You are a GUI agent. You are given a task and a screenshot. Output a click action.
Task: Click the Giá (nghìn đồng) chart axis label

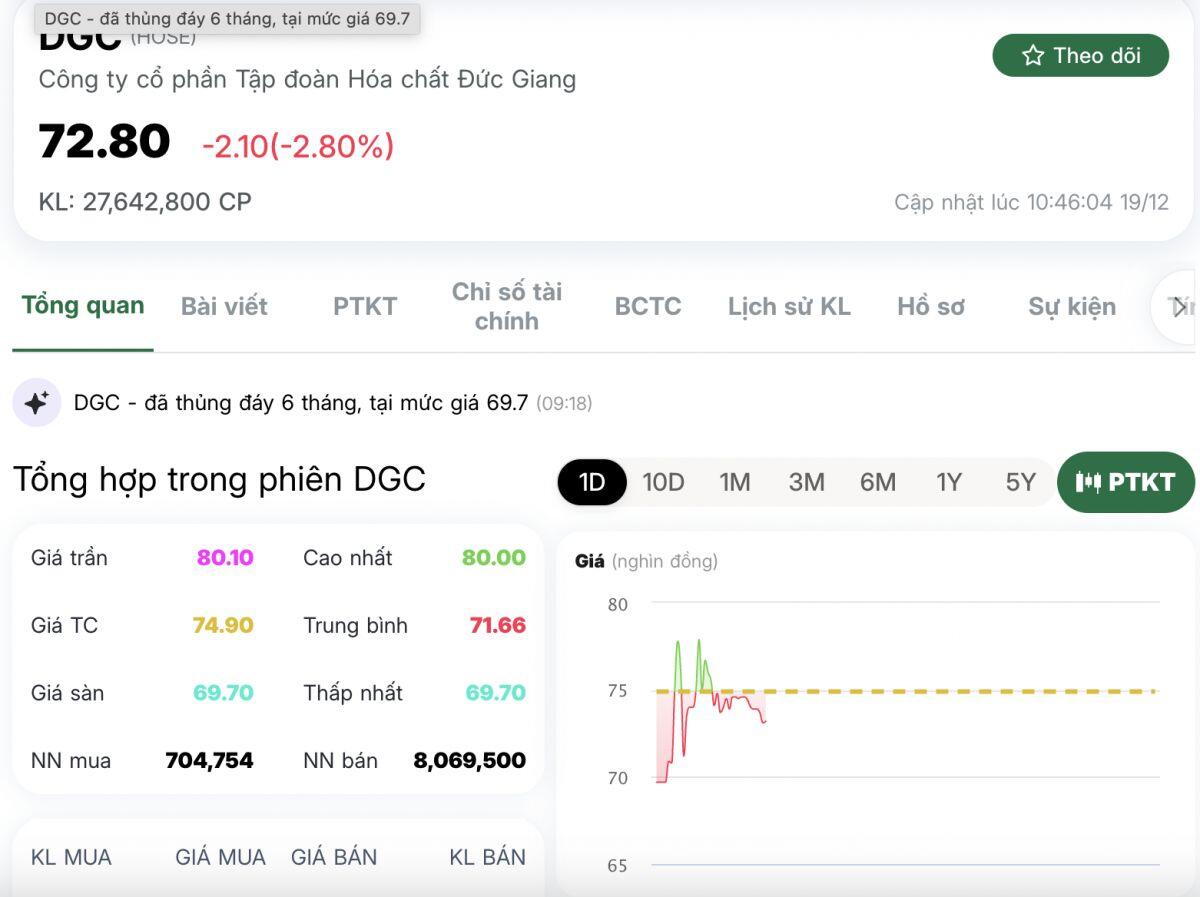[x=646, y=561]
